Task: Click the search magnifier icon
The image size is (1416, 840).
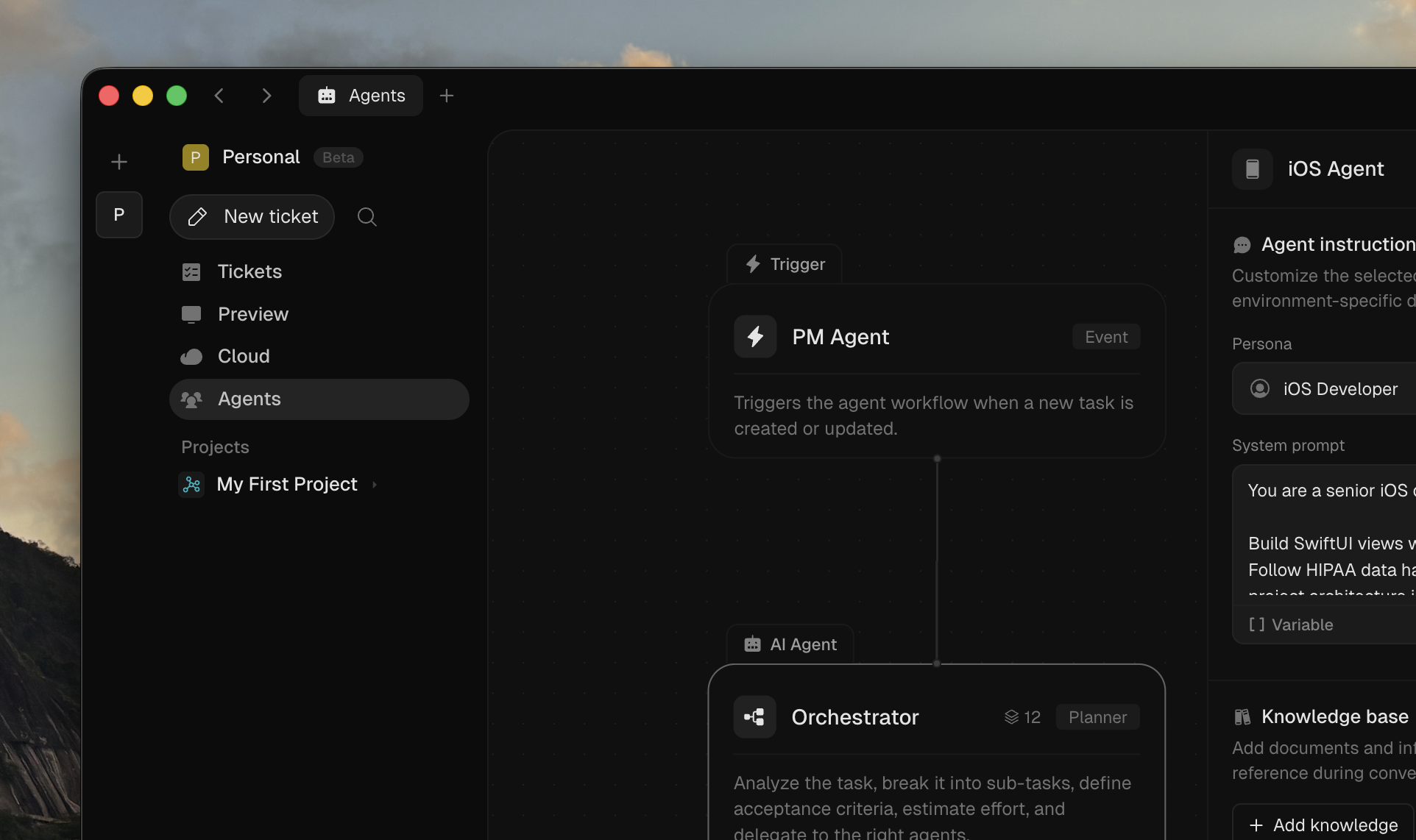Action: point(367,217)
